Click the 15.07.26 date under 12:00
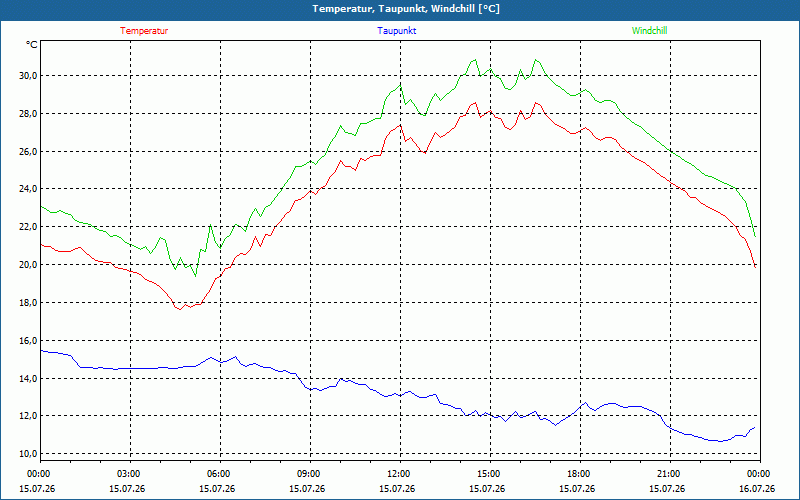This screenshot has width=800, height=500. pos(397,489)
